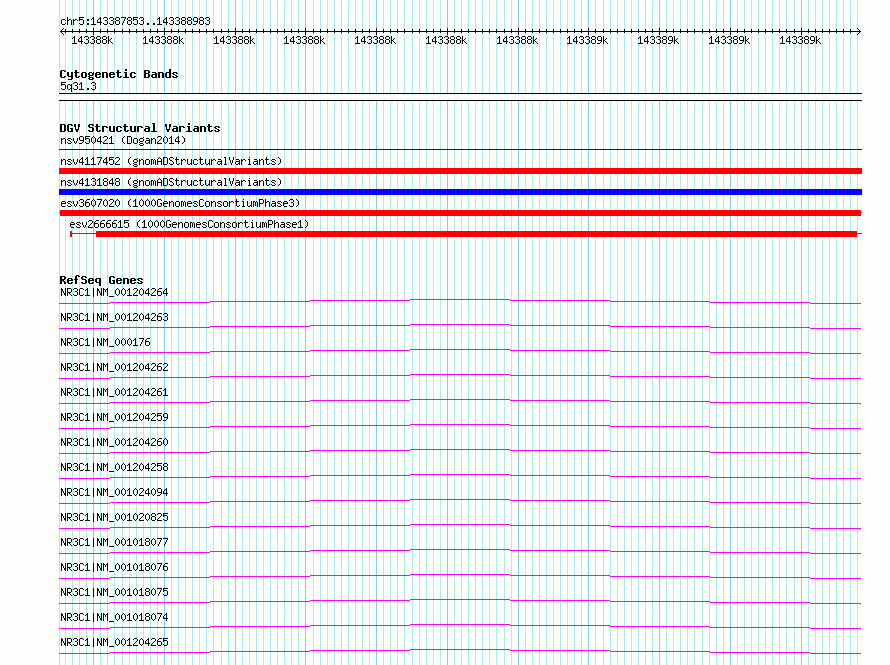This screenshot has height=665, width=890.
Task: Open transcript NR3C1|NM_001018074
Action: (x=114, y=617)
